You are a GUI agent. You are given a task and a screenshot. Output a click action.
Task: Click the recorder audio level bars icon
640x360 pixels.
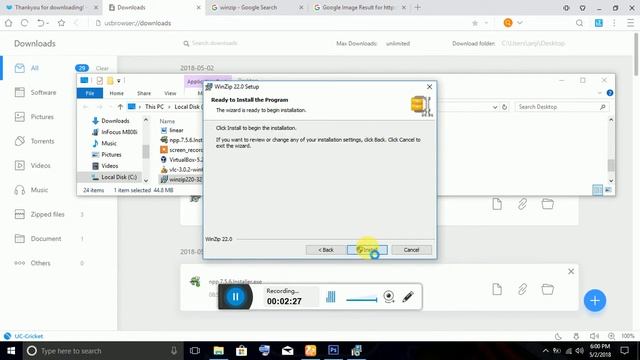(x=331, y=297)
